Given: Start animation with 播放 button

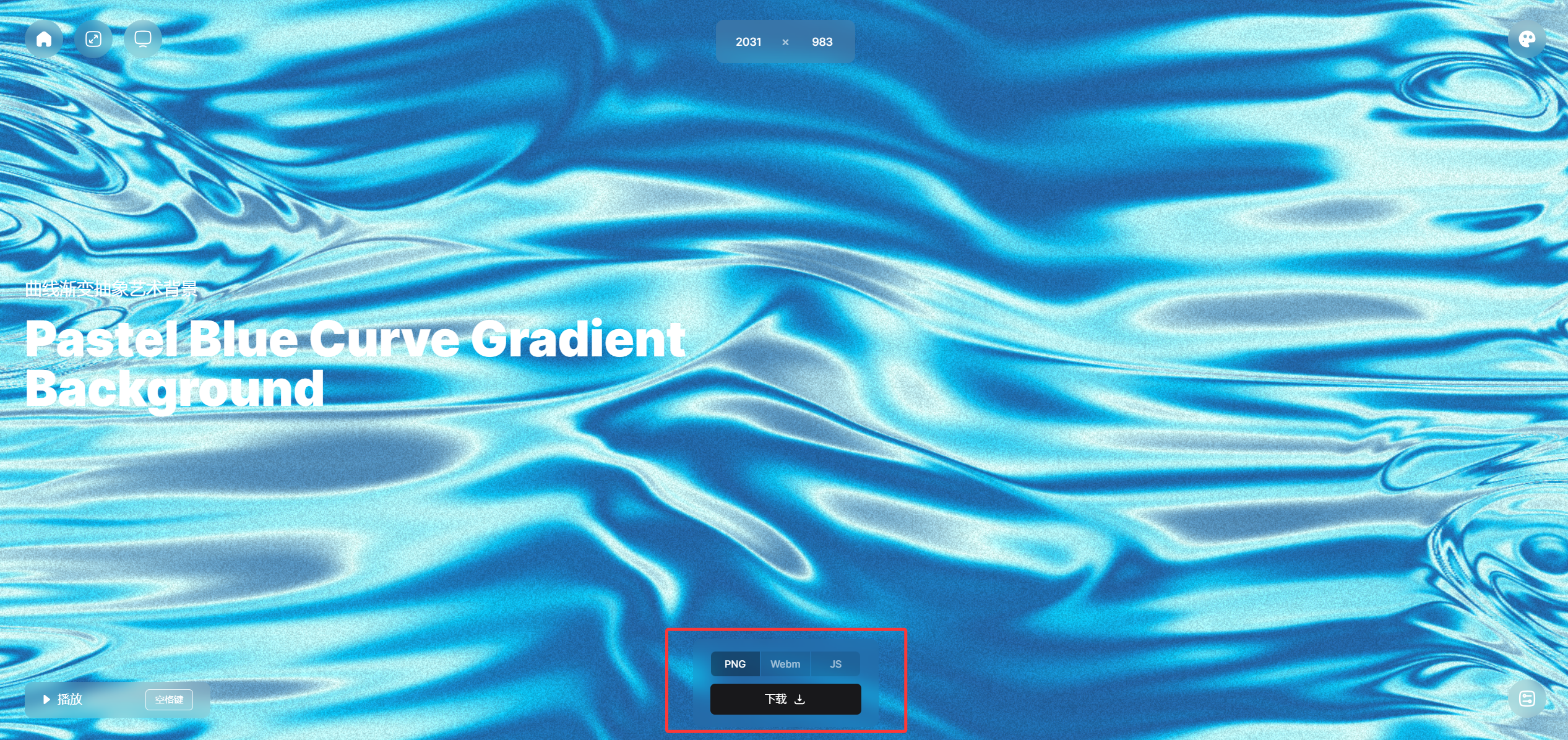Looking at the screenshot, I should (70, 699).
